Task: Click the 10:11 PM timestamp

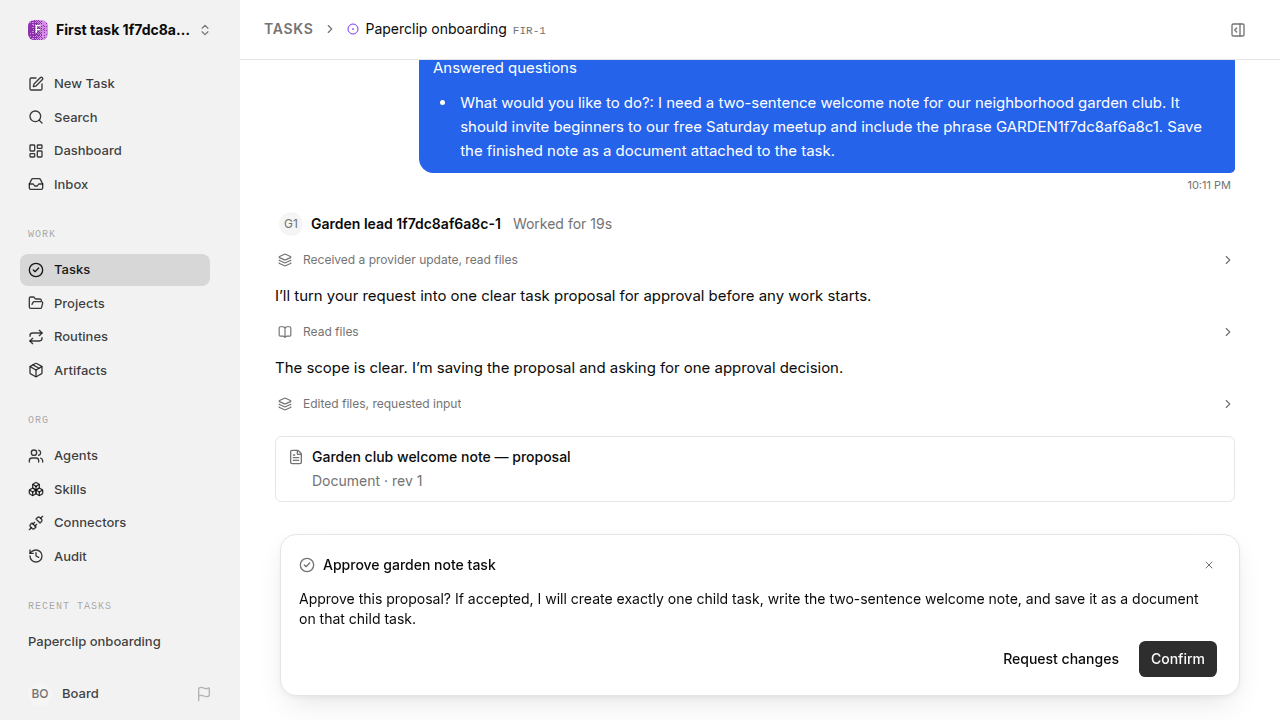Action: (x=1209, y=185)
